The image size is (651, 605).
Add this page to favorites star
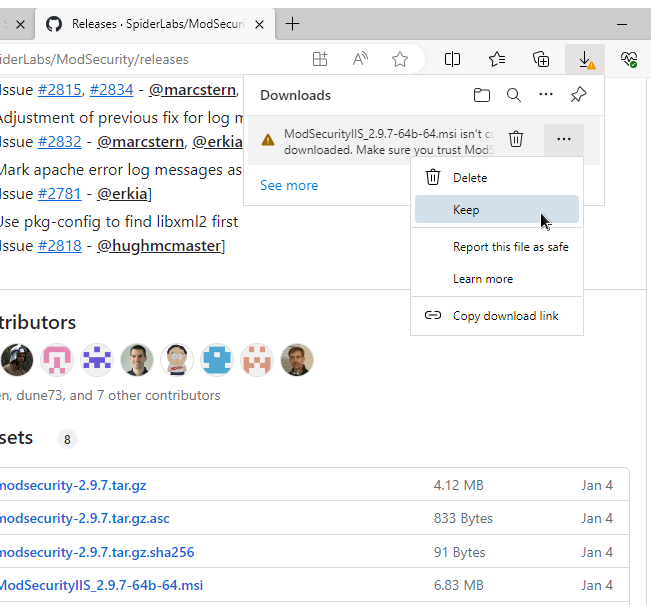pos(400,59)
